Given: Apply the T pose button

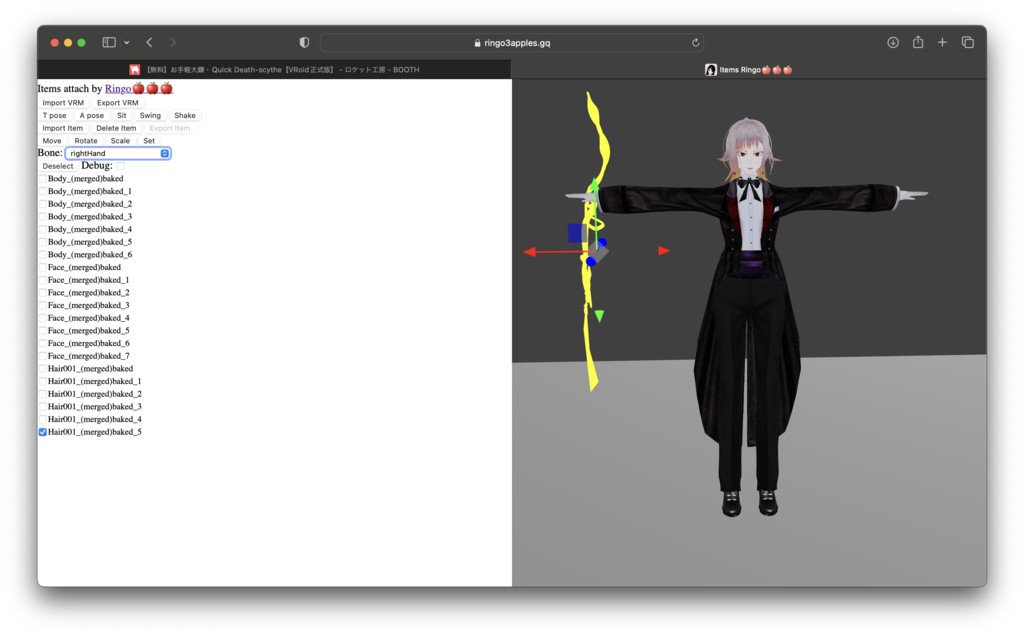Looking at the screenshot, I should [x=54, y=115].
